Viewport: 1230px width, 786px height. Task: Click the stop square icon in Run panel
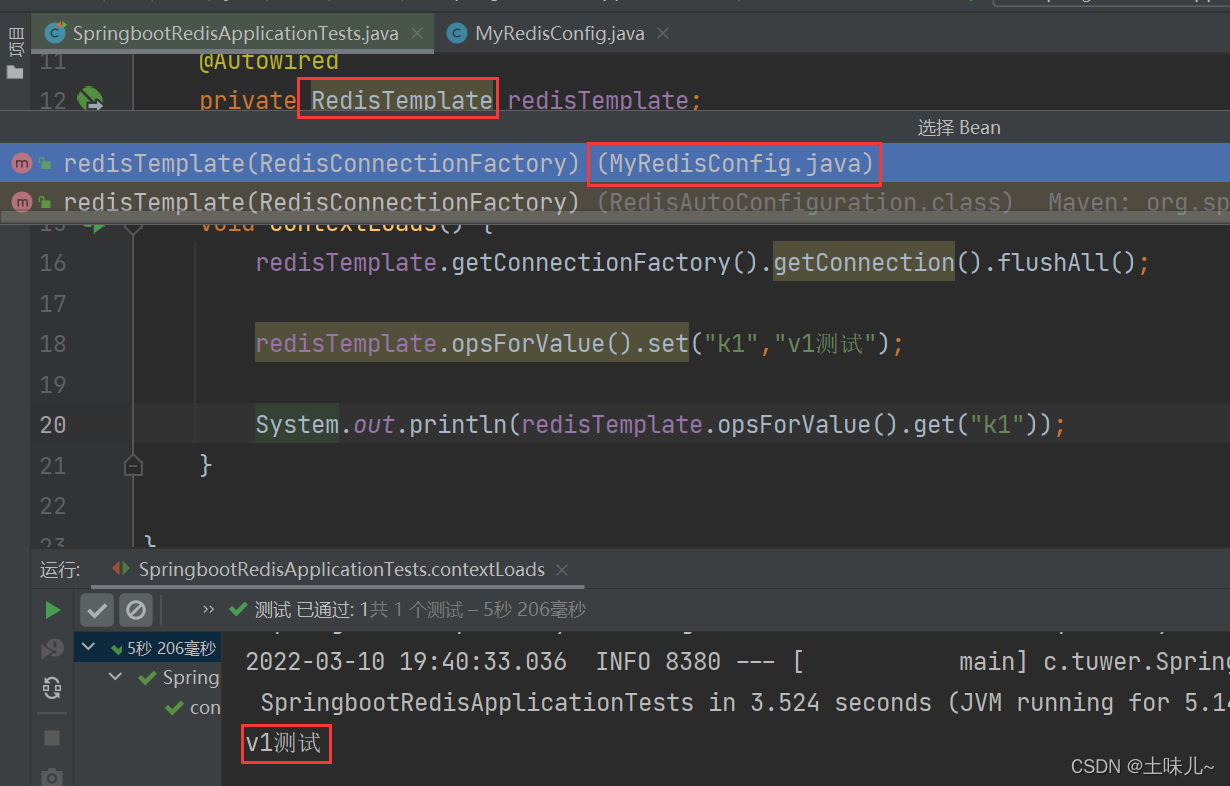tap(52, 738)
